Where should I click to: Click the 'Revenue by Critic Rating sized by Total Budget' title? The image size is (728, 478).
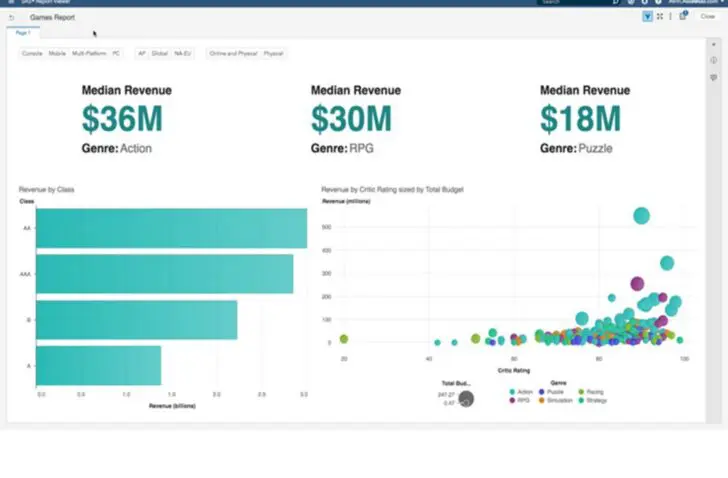click(x=392, y=189)
